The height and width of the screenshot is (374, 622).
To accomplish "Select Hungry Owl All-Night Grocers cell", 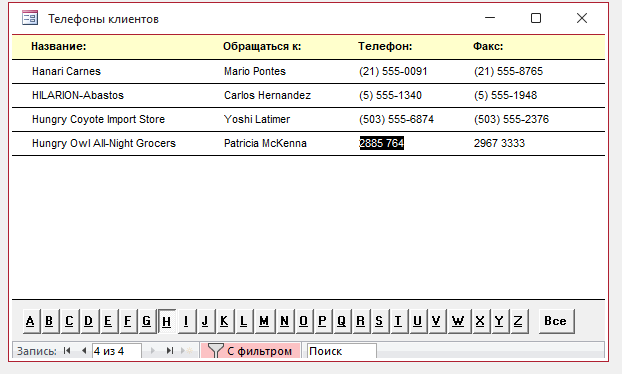I will [104, 143].
